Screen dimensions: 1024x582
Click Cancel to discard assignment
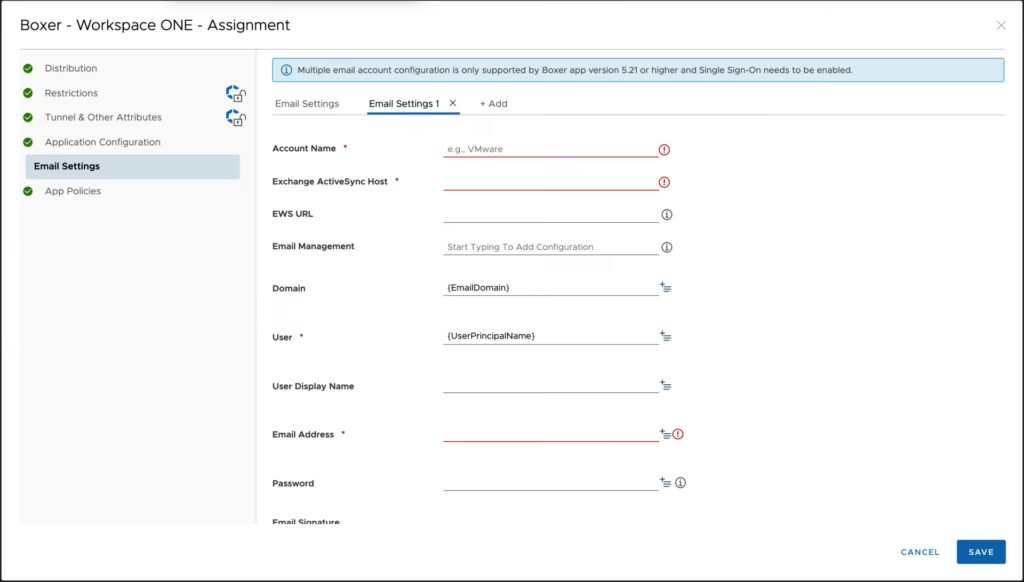coord(919,552)
